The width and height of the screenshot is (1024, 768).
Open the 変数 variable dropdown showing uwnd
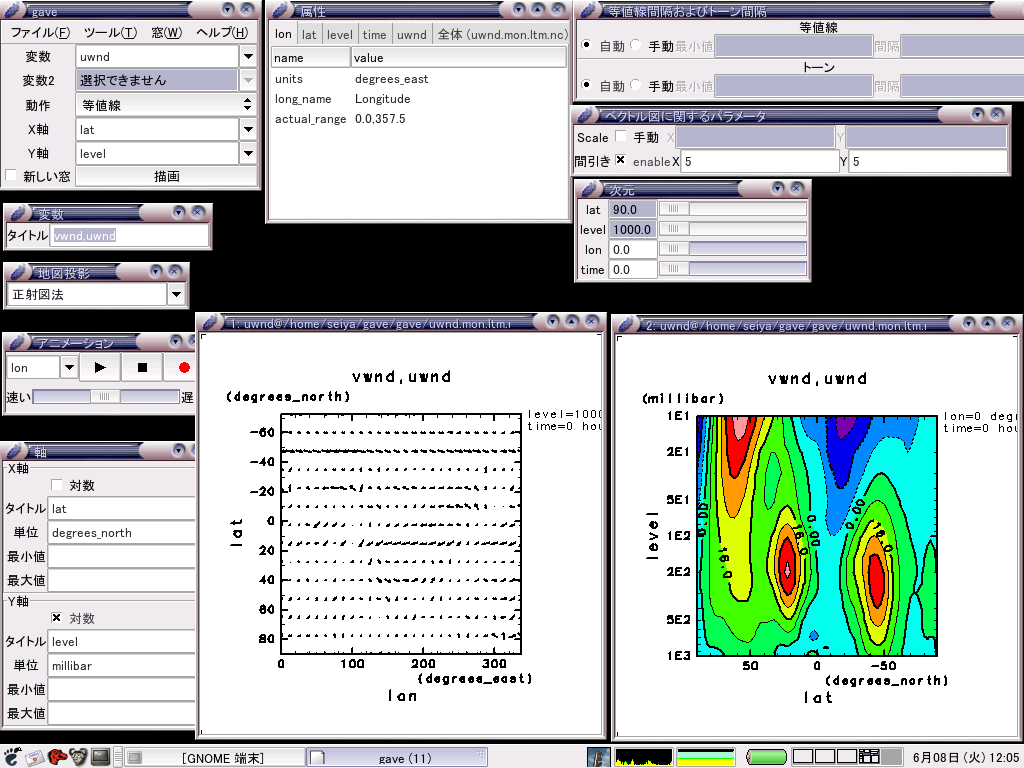(248, 57)
